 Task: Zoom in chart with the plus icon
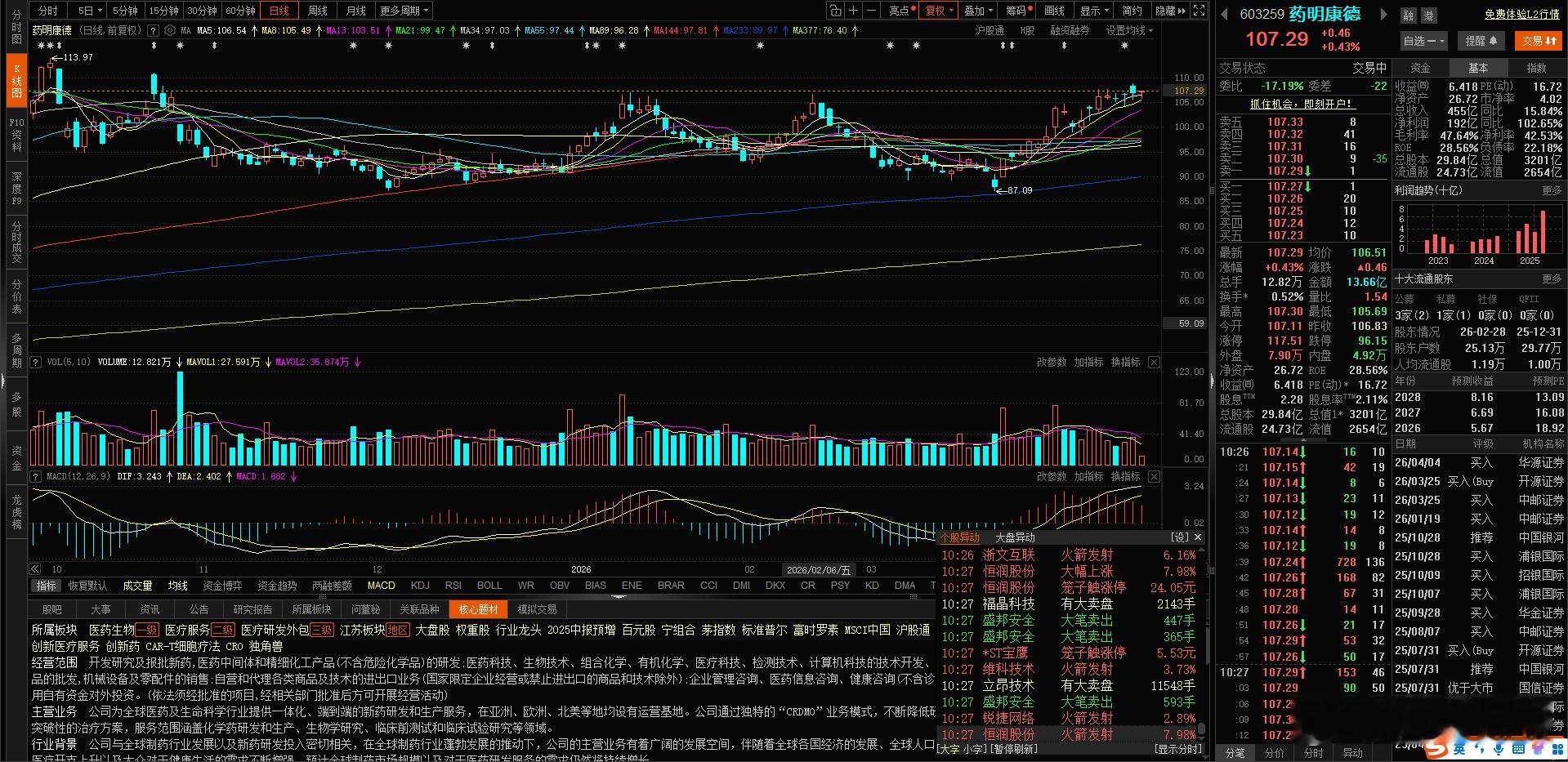[853, 11]
